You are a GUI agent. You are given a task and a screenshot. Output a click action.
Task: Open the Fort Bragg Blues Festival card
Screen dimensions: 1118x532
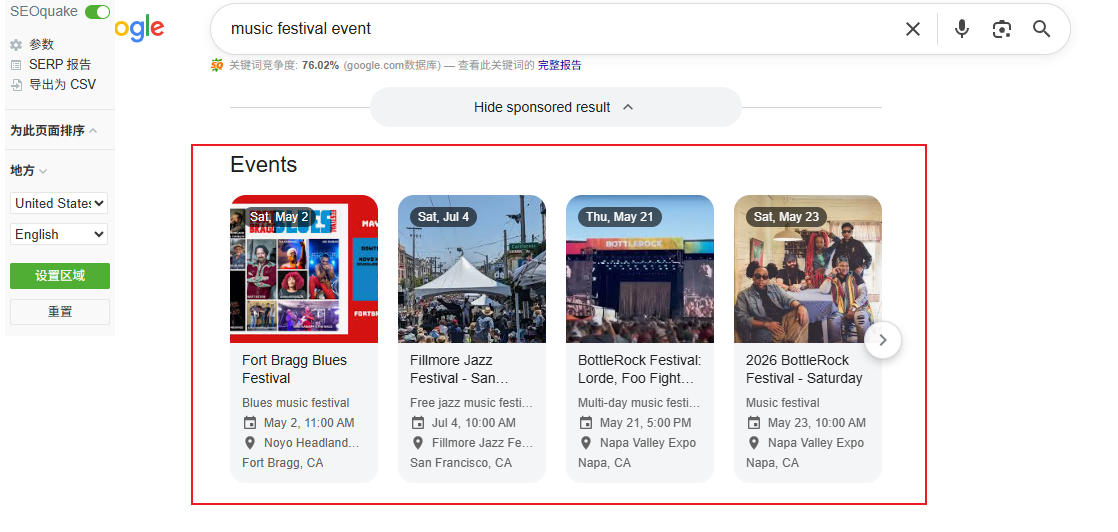[304, 369]
